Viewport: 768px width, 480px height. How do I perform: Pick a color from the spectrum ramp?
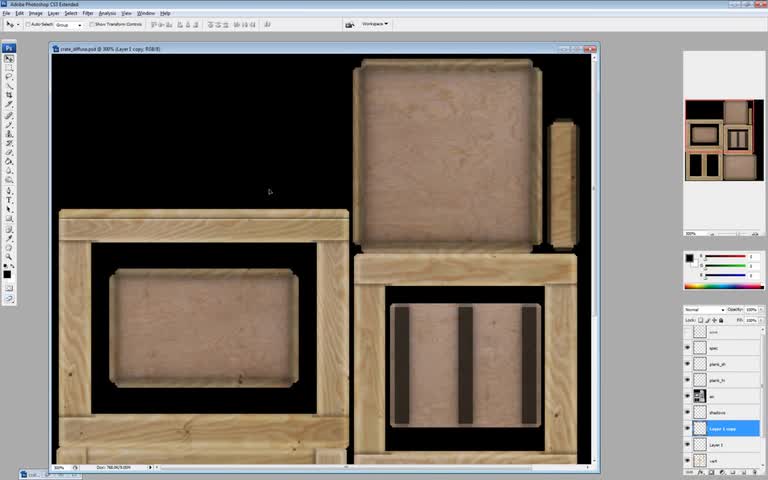[x=723, y=287]
